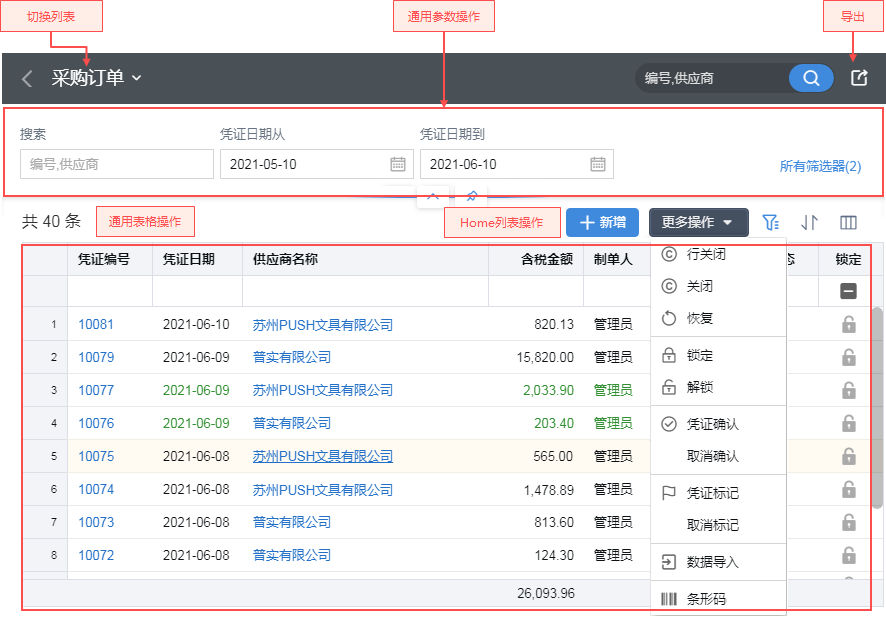Image resolution: width=886 pixels, height=618 pixels.
Task: Click the export icon in header
Action: 859,78
